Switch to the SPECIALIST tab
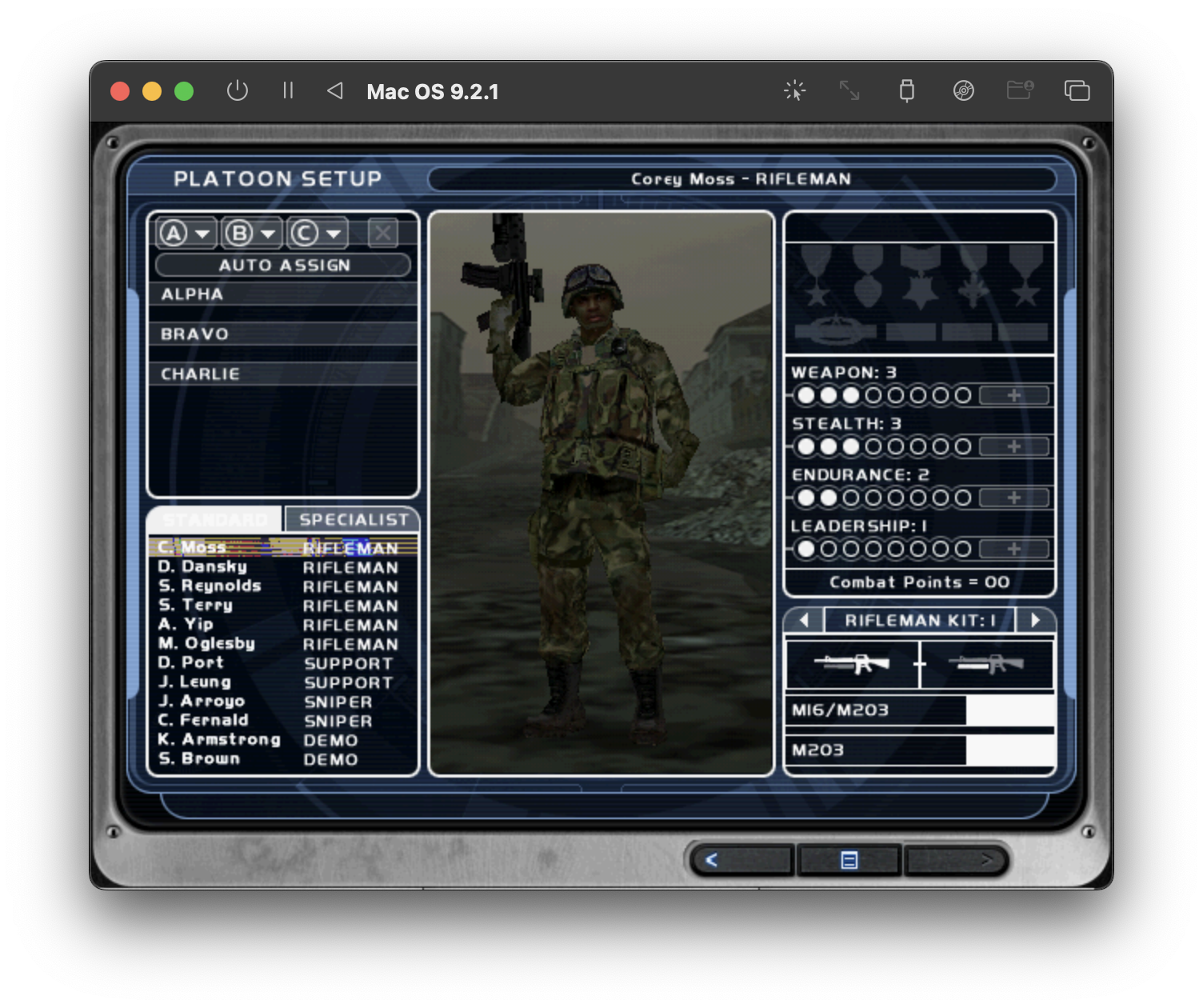The image size is (1203, 1008). [353, 519]
